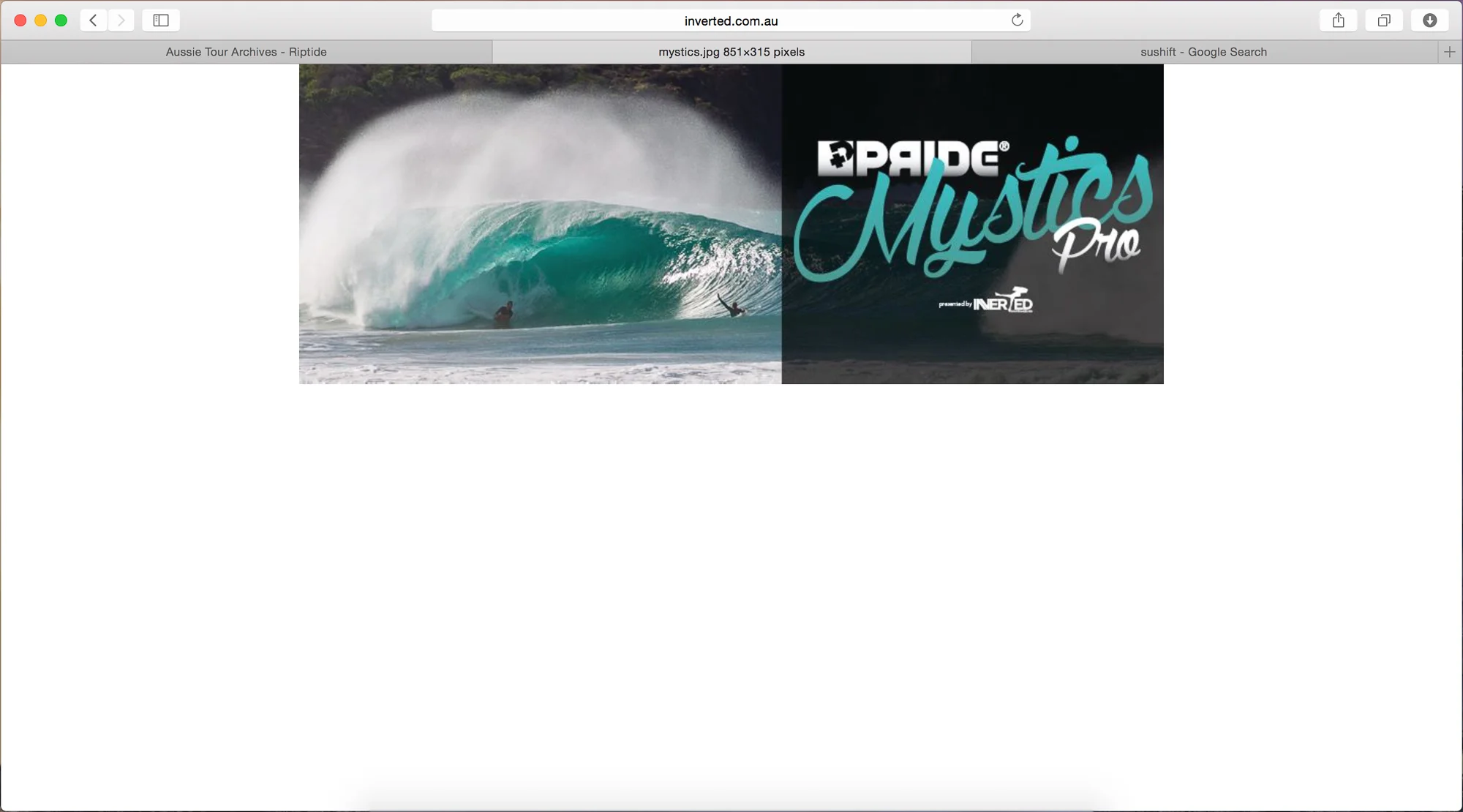The height and width of the screenshot is (812, 1463).
Task: Open the Downloads list
Action: tap(1430, 20)
